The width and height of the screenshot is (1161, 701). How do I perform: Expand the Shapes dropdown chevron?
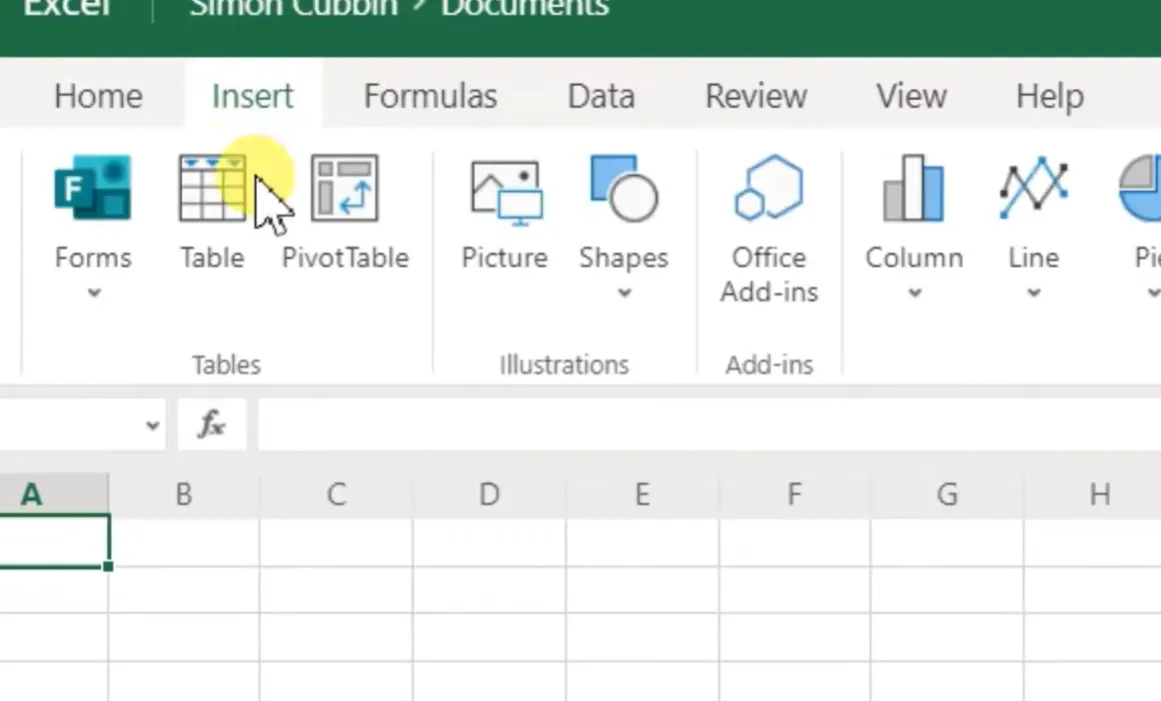tap(624, 293)
